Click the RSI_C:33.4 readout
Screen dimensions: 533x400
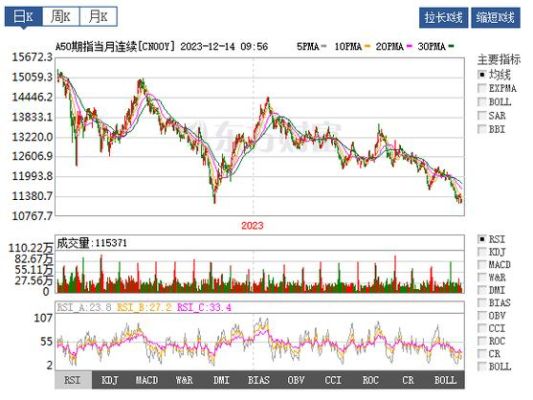[204, 308]
